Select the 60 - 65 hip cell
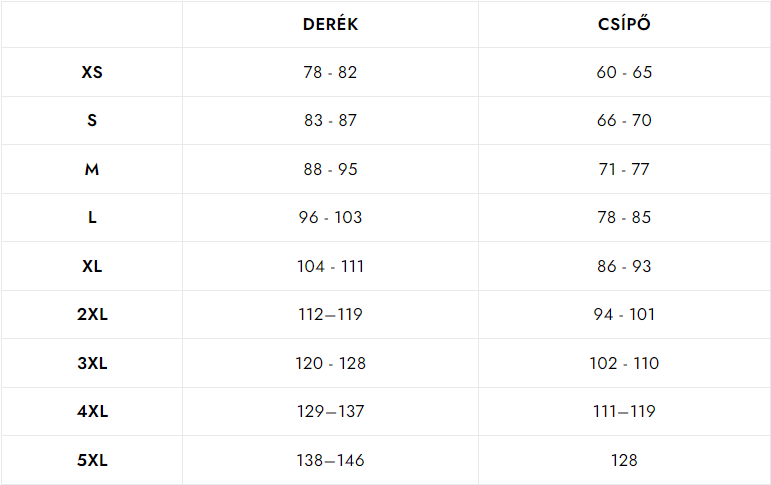This screenshot has height=485, width=771. click(624, 72)
